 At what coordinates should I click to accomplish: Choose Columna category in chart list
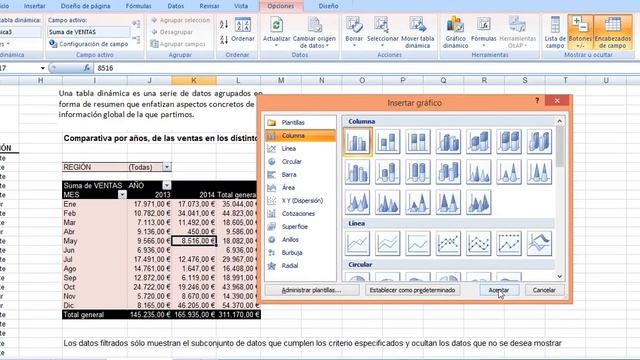tap(300, 136)
